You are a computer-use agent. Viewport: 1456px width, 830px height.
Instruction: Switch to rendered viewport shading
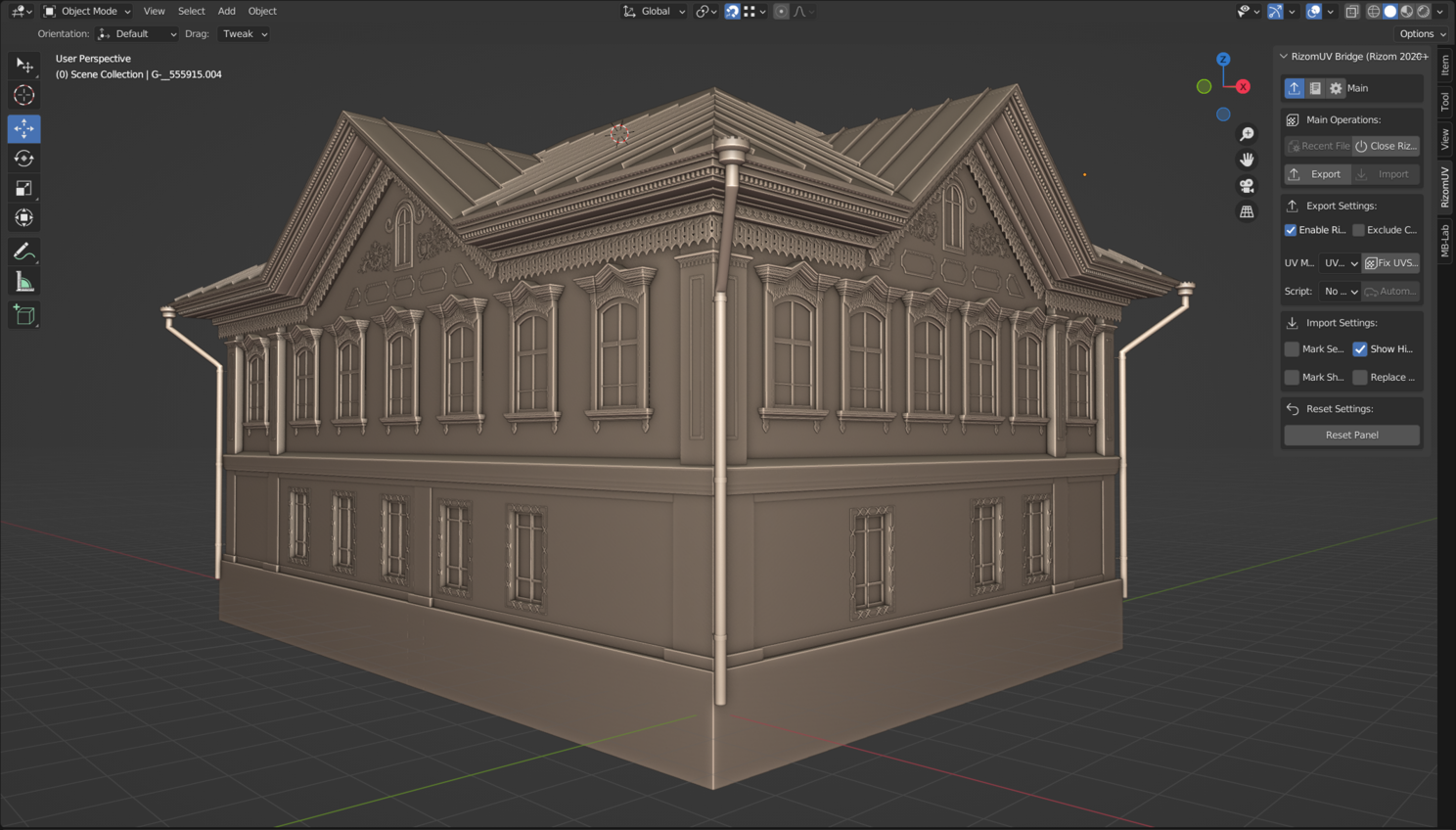(1424, 12)
